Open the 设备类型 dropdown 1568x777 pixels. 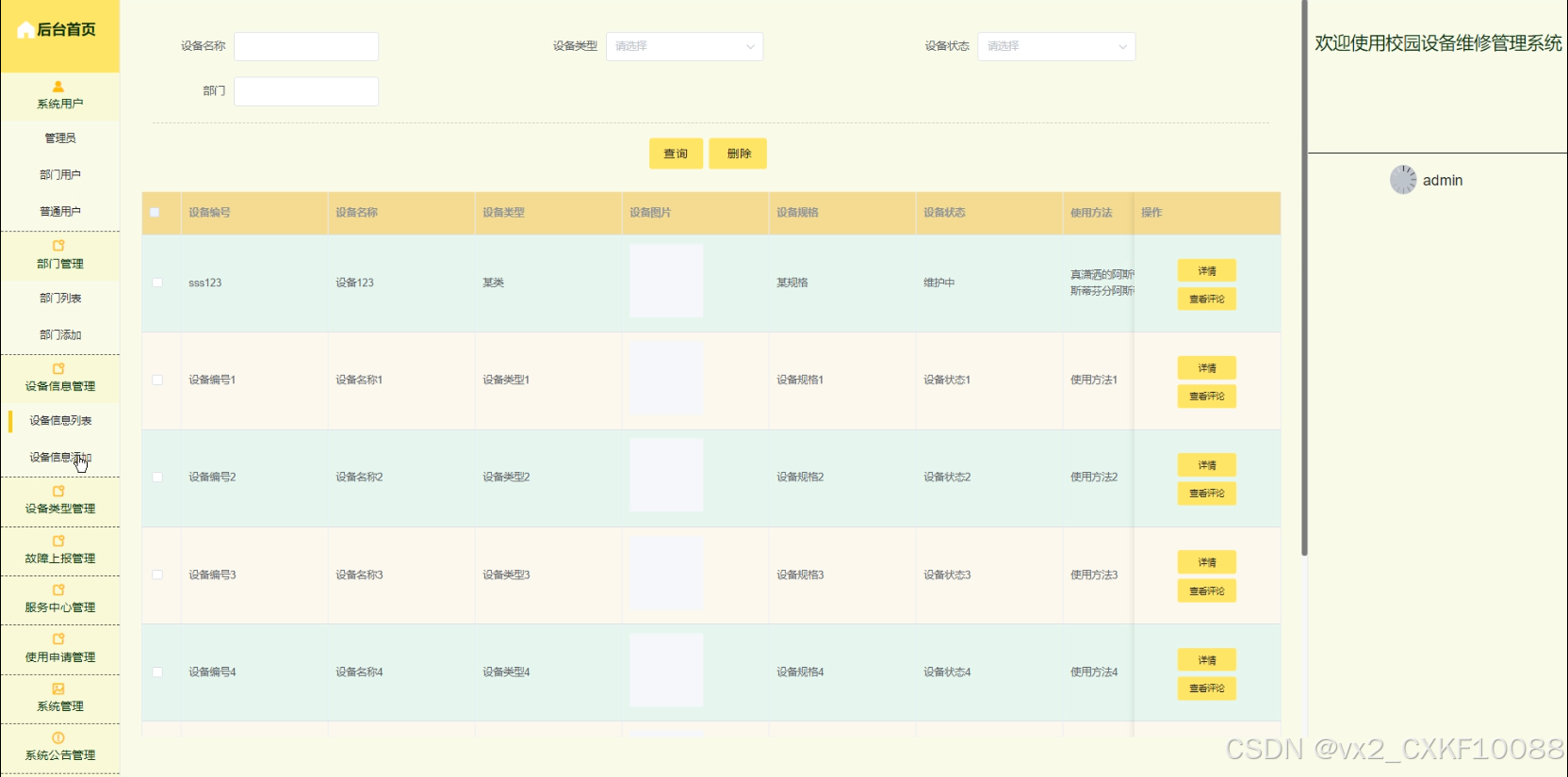(x=684, y=46)
